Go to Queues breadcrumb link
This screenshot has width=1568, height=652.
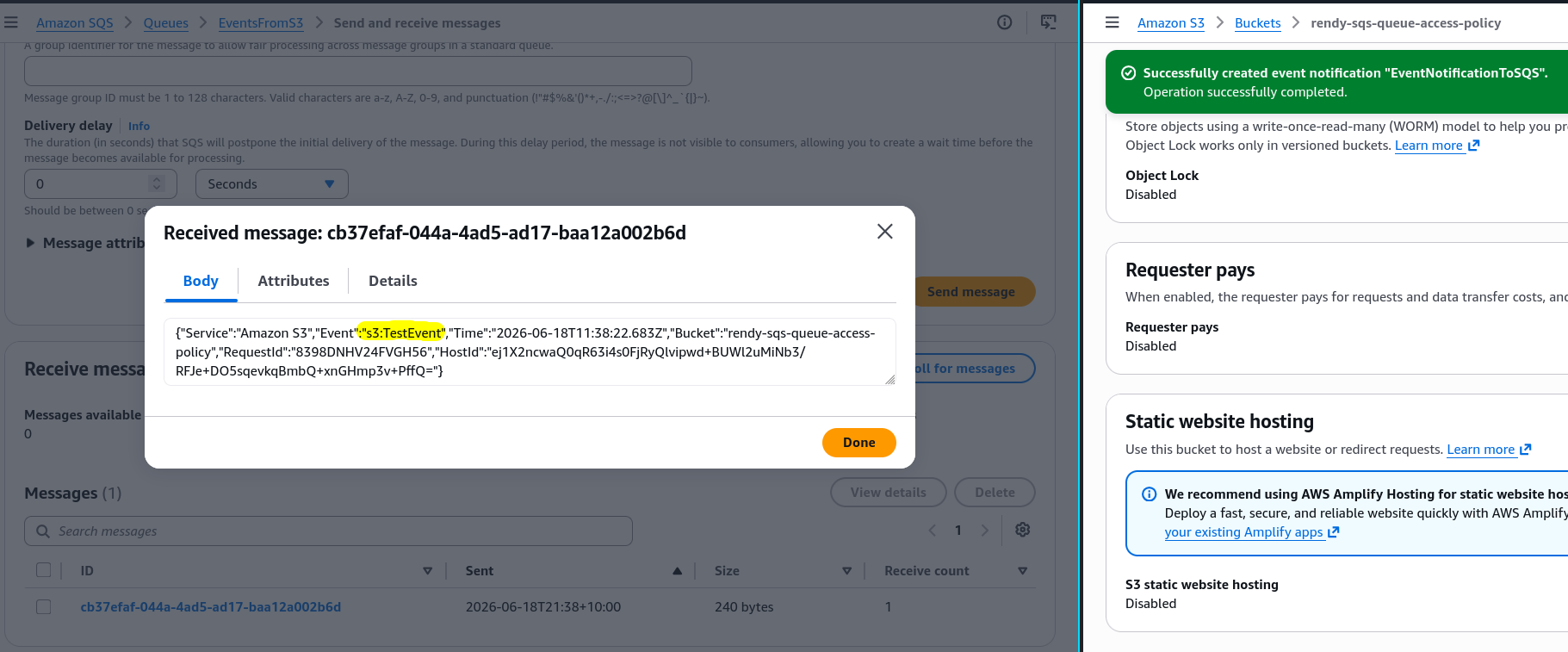click(165, 23)
